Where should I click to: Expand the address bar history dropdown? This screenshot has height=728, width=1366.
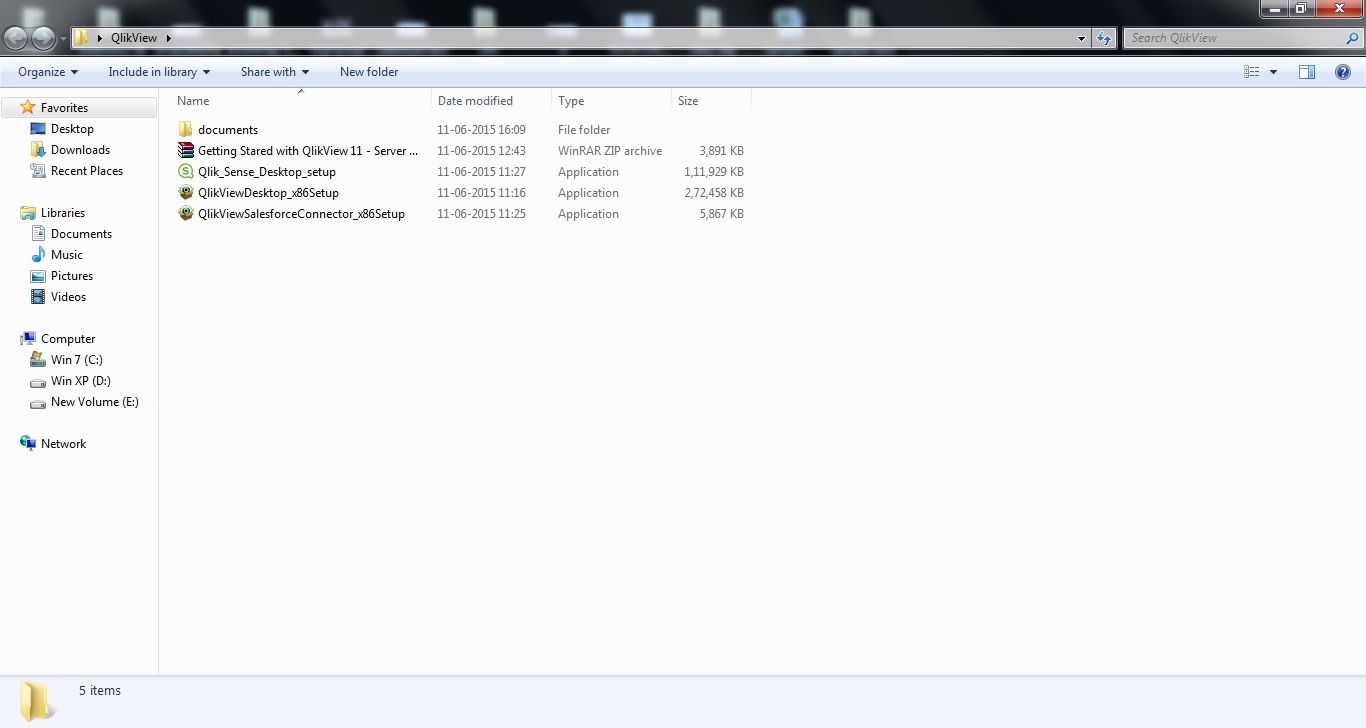point(1082,38)
